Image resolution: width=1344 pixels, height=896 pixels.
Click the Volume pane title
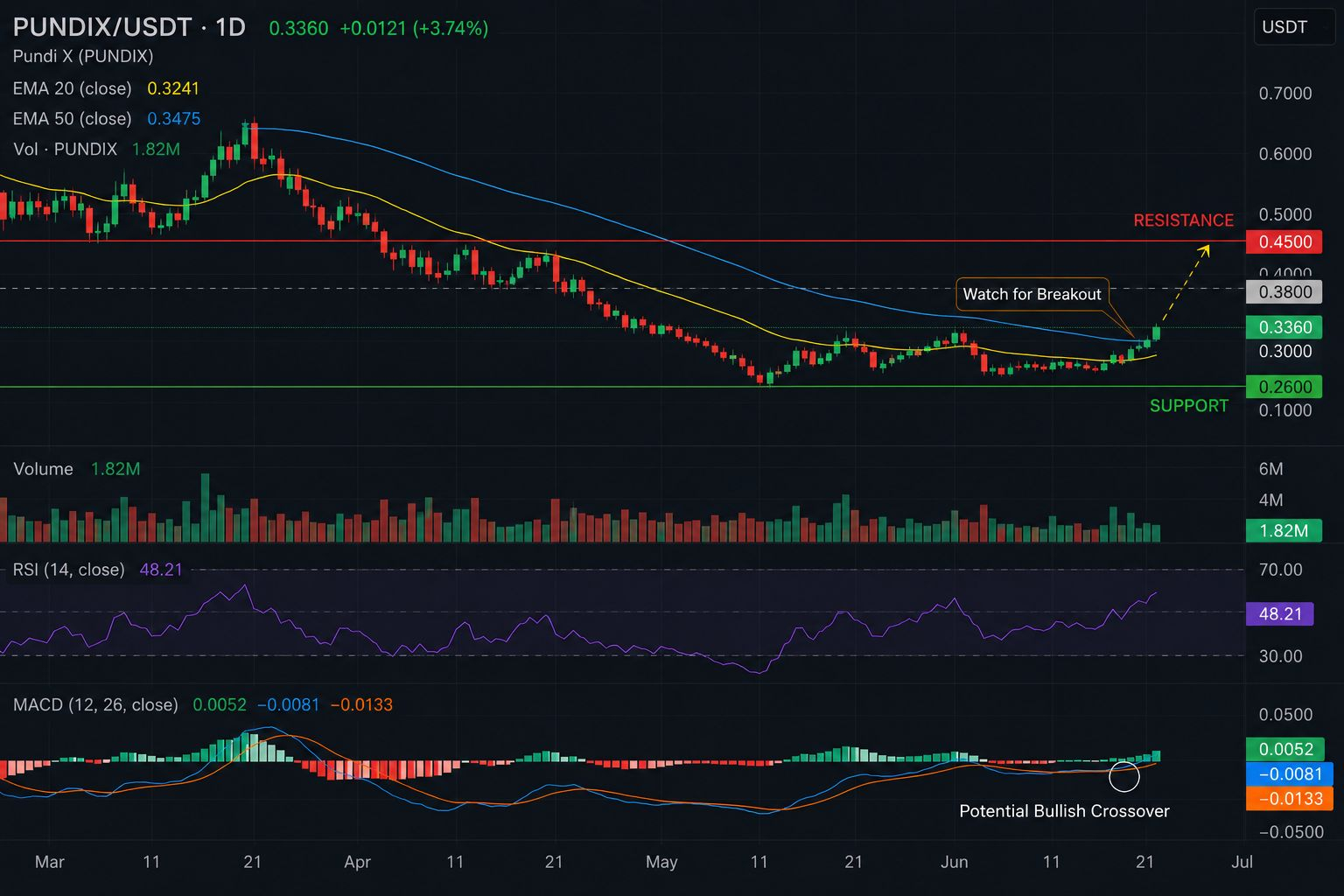[44, 469]
